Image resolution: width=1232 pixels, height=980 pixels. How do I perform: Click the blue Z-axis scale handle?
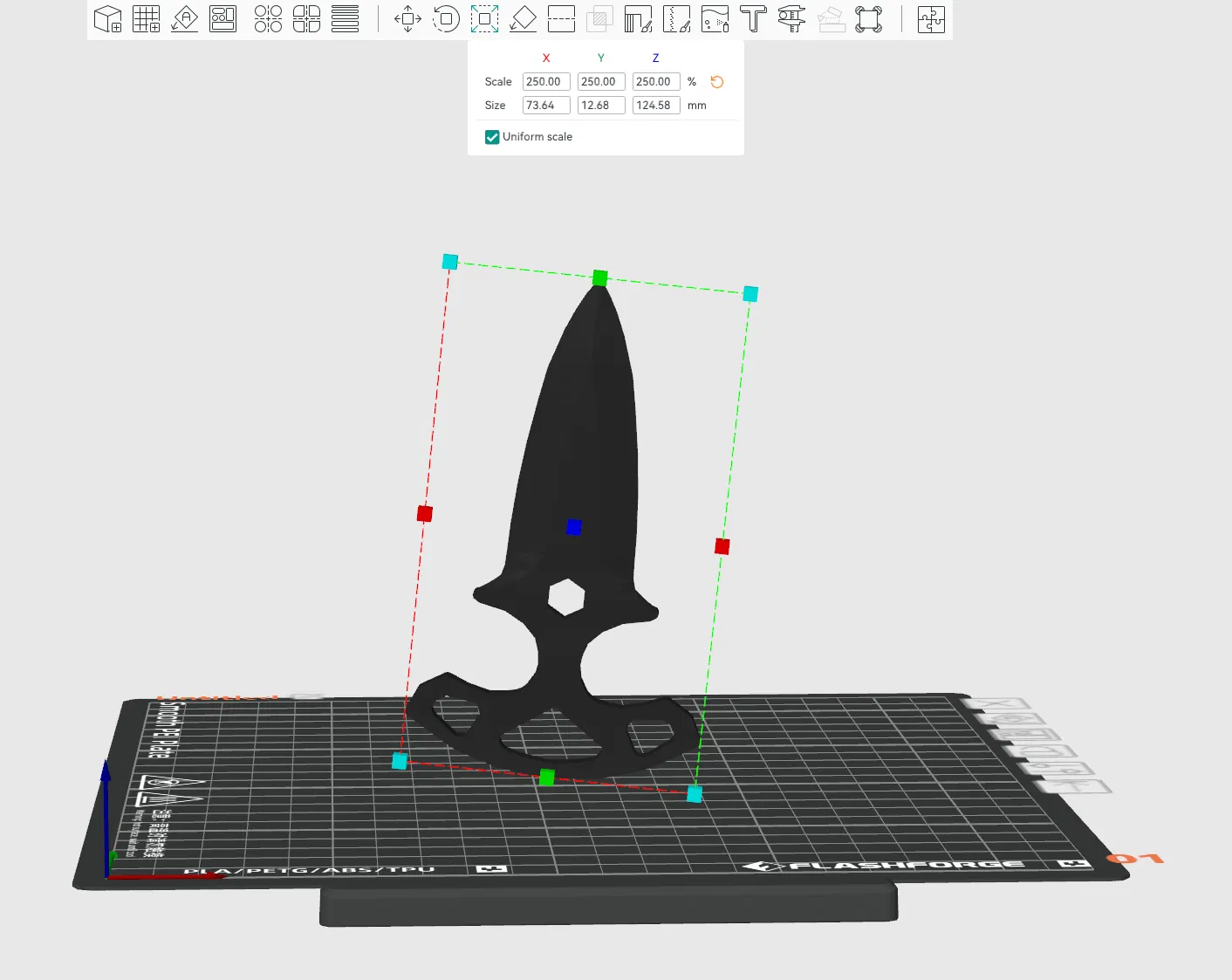click(x=574, y=527)
